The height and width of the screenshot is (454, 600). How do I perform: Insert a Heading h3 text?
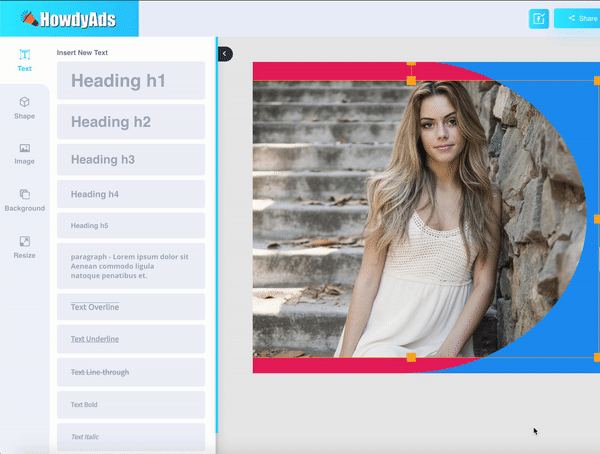coord(131,160)
